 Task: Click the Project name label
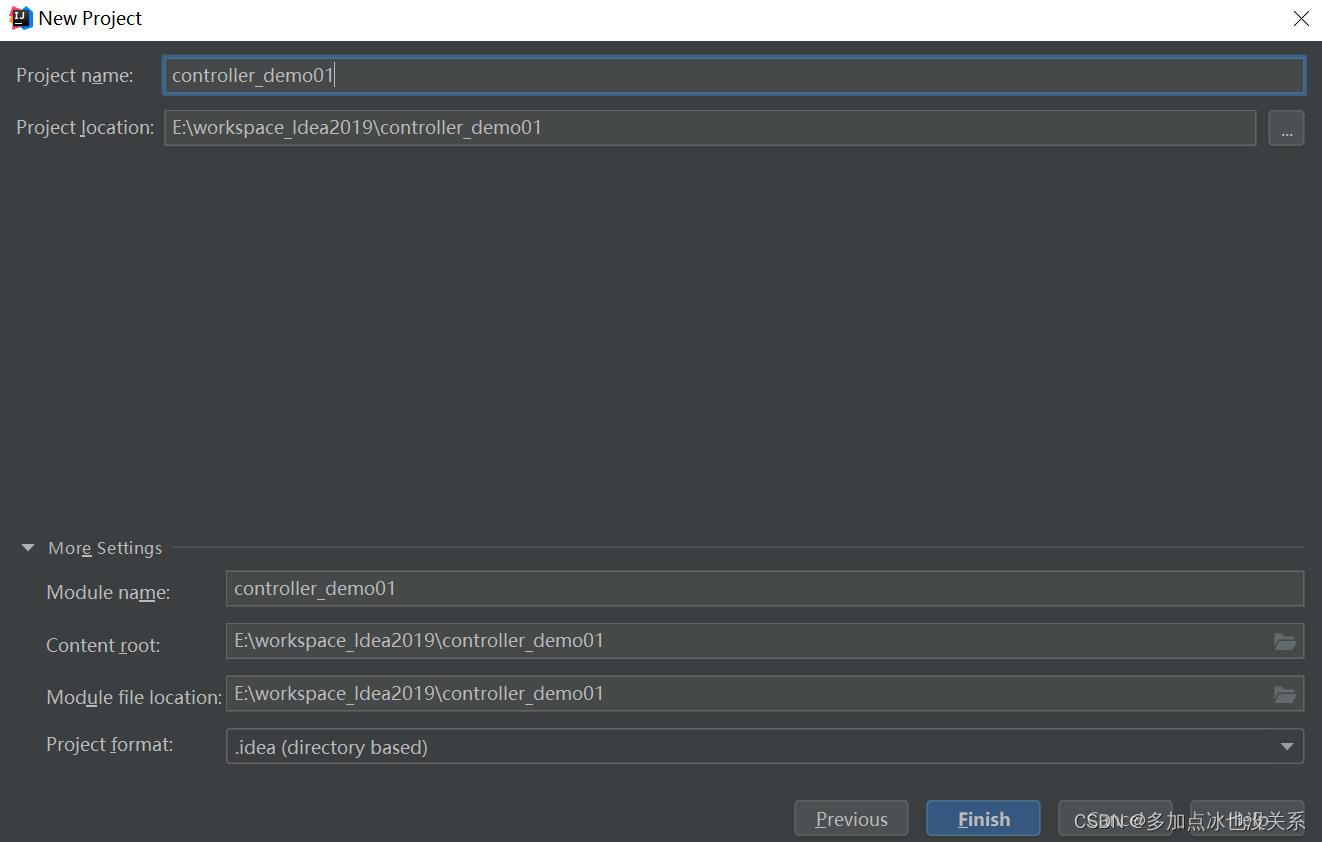pyautogui.click(x=75, y=76)
